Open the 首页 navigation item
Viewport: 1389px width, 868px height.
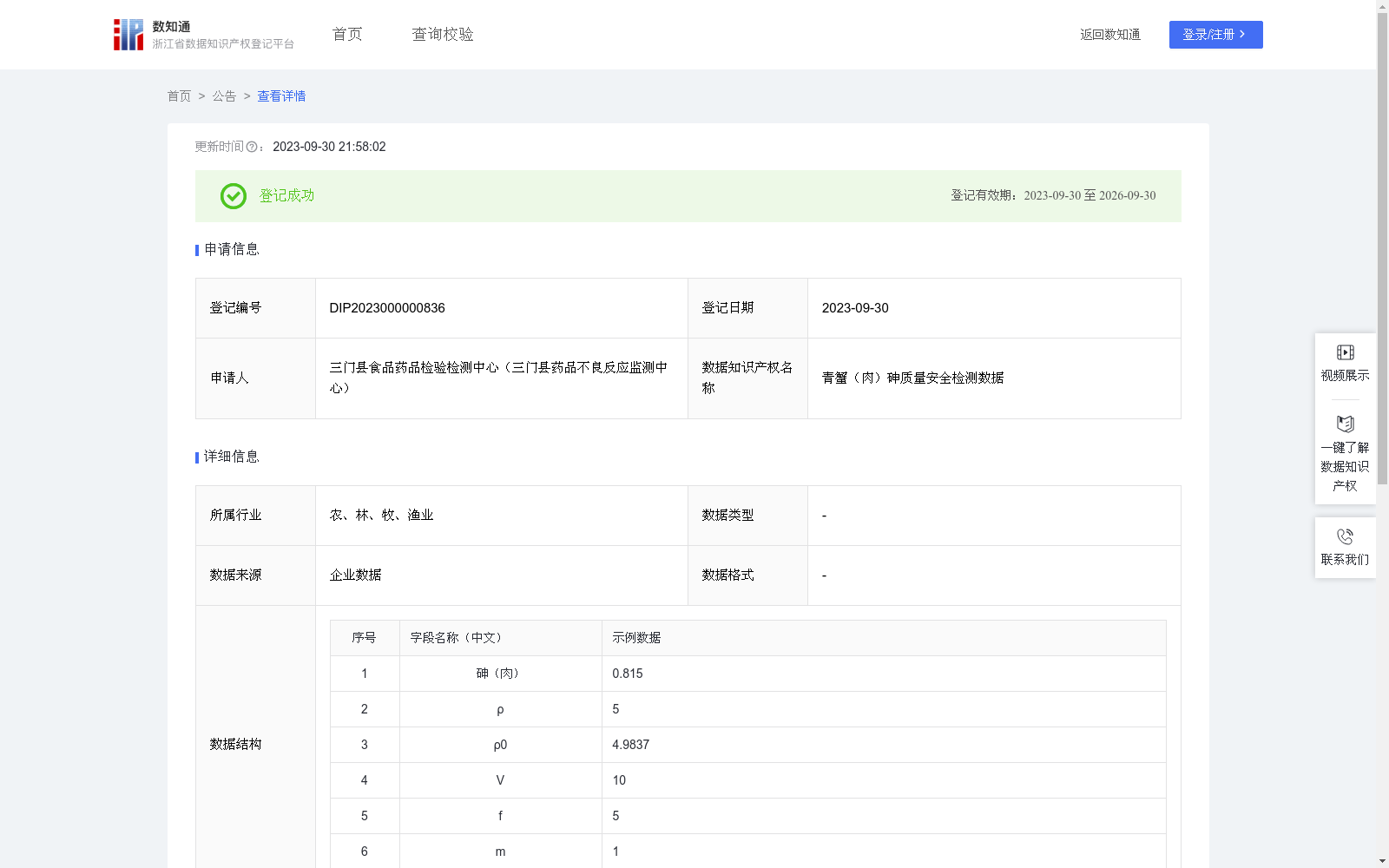[x=347, y=35]
